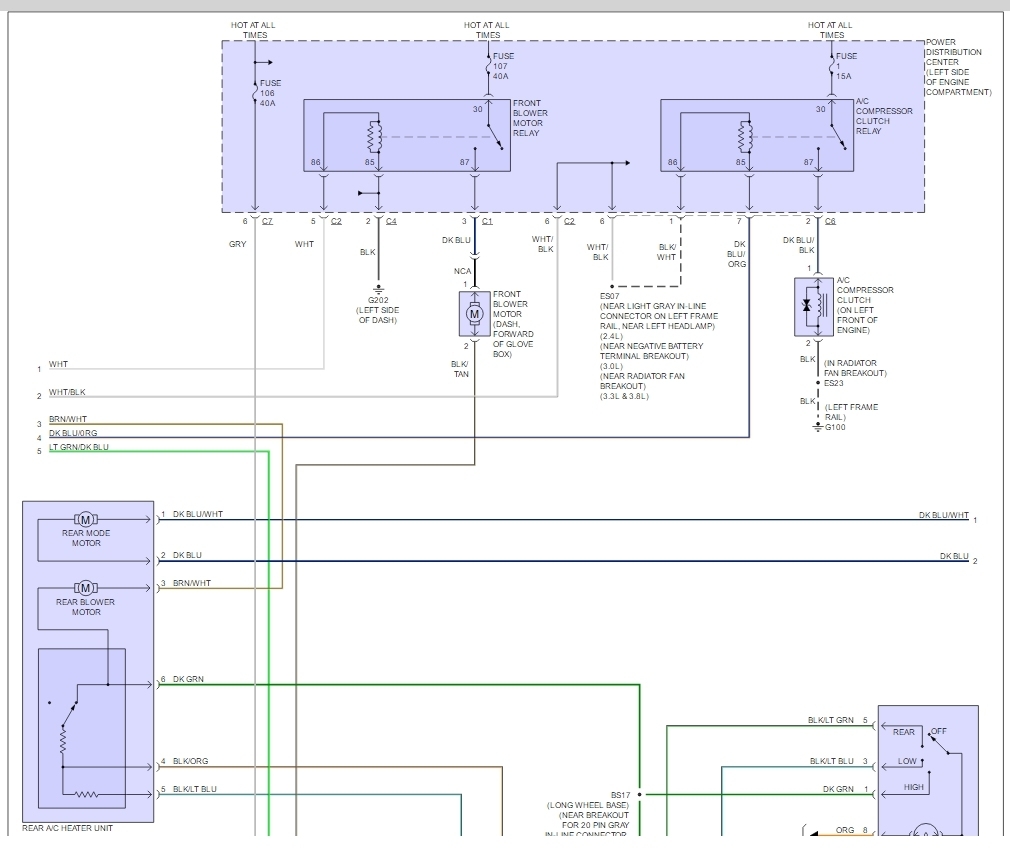Select the BLK/ORG wire label at terminal 4
The height and width of the screenshot is (848, 1010).
click(190, 761)
